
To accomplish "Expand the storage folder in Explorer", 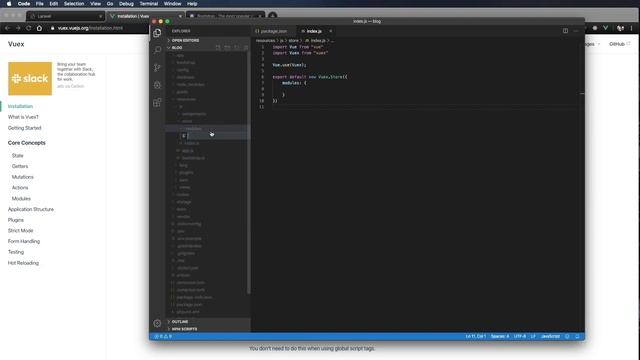I will tap(184, 202).
